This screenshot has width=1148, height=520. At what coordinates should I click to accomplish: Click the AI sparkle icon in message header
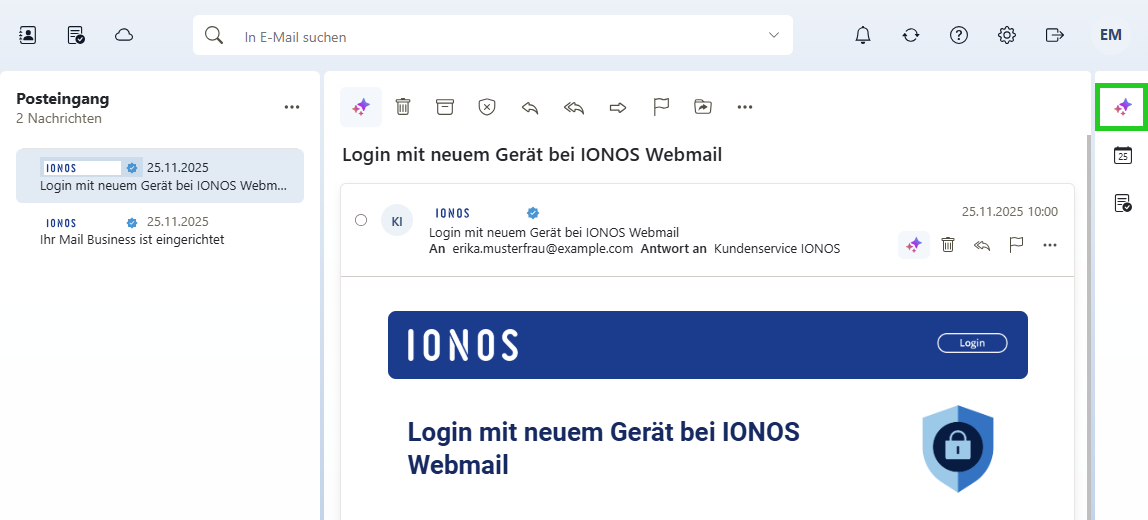coord(914,245)
